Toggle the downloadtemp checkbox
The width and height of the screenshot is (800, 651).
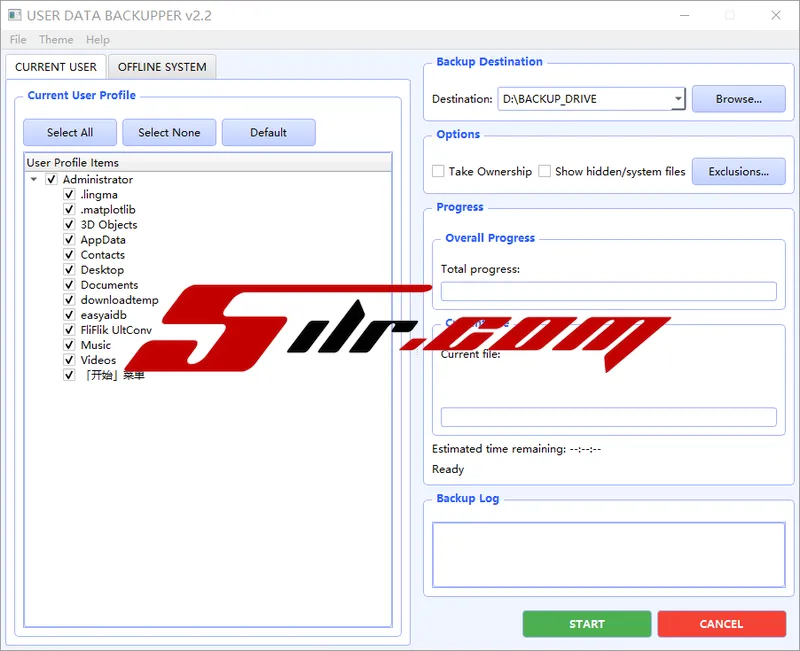tap(69, 300)
